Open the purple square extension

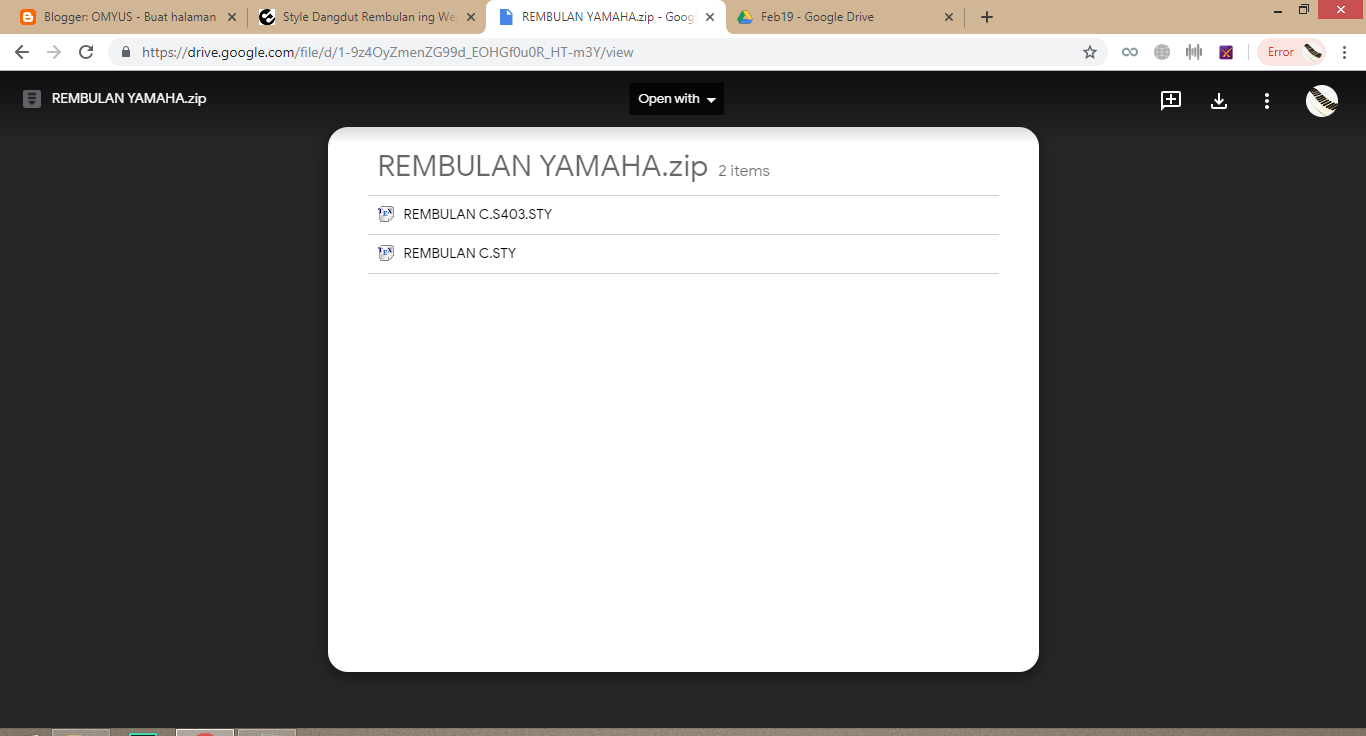pos(1226,52)
